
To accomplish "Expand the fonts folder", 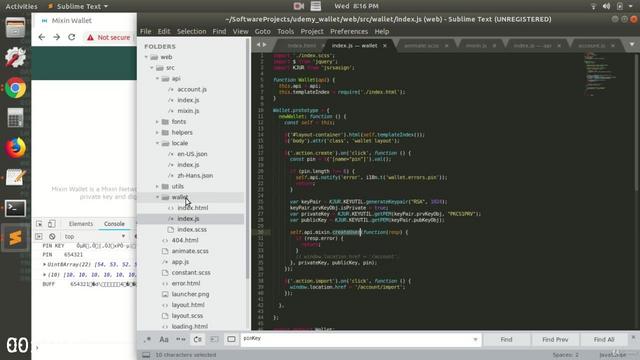I will pos(157,122).
